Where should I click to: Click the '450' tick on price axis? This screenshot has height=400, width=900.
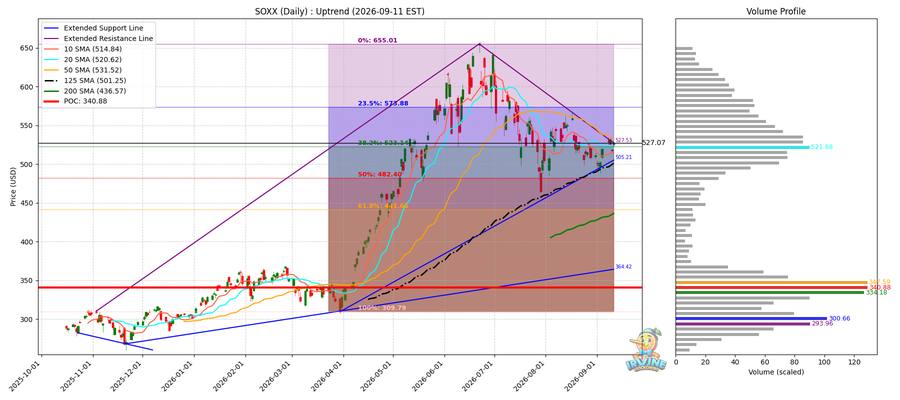coord(28,203)
